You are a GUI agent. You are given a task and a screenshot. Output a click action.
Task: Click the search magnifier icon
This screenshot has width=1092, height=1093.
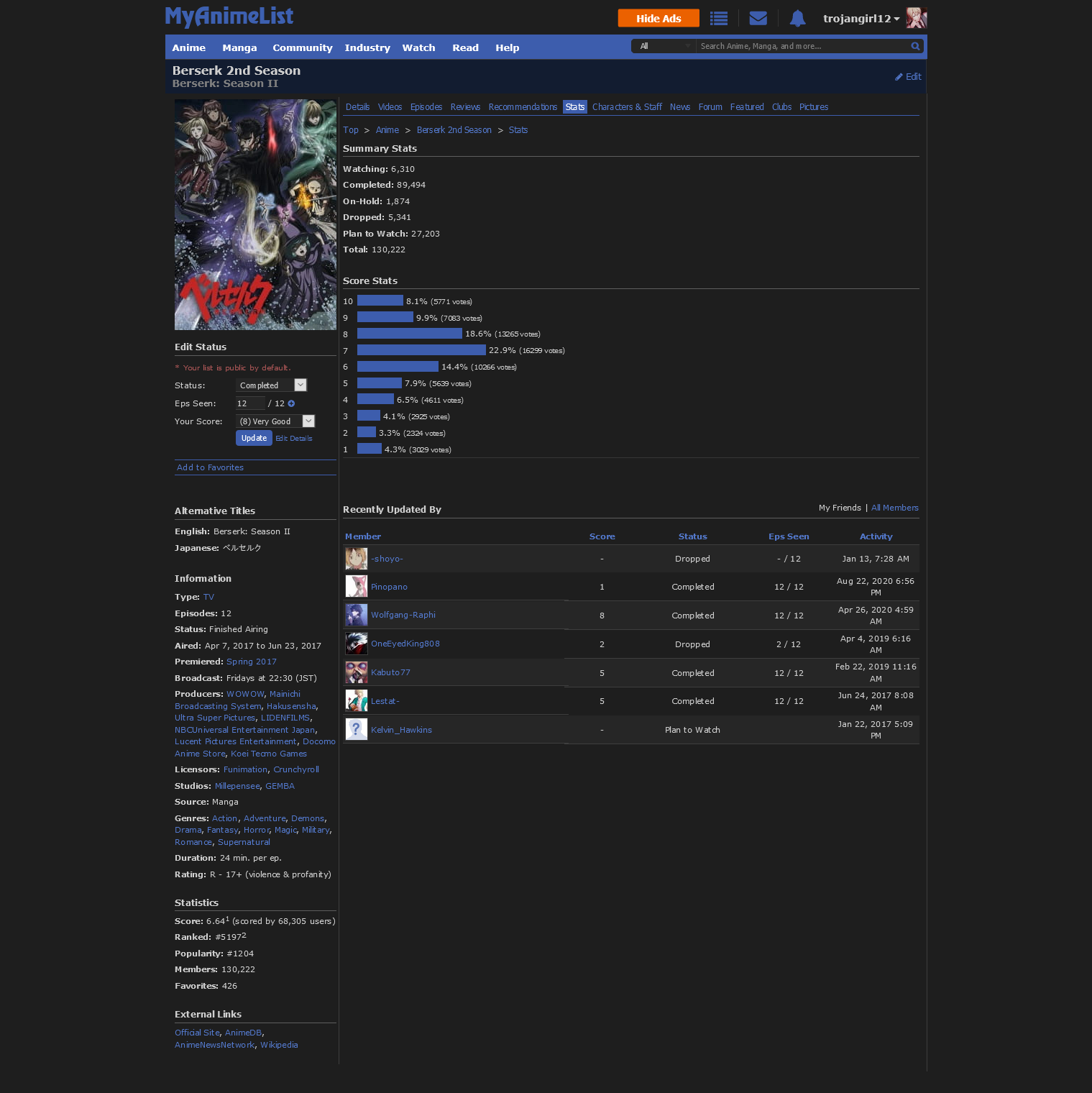(x=915, y=46)
